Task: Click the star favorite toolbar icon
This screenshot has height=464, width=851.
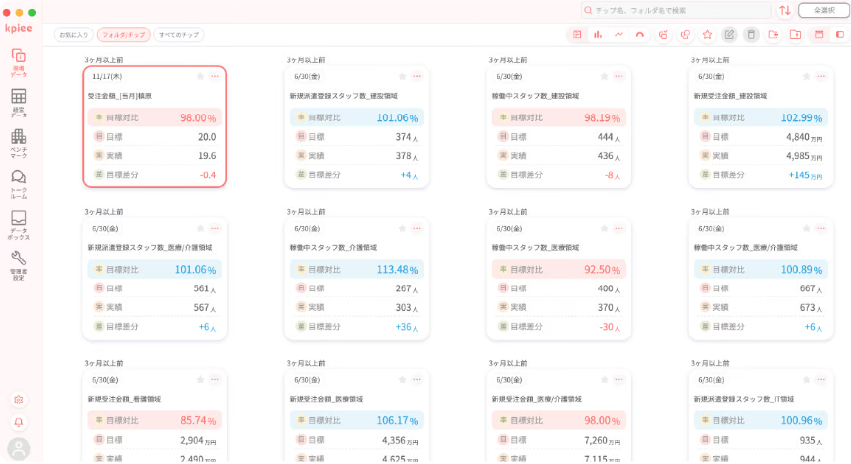Action: 707,35
